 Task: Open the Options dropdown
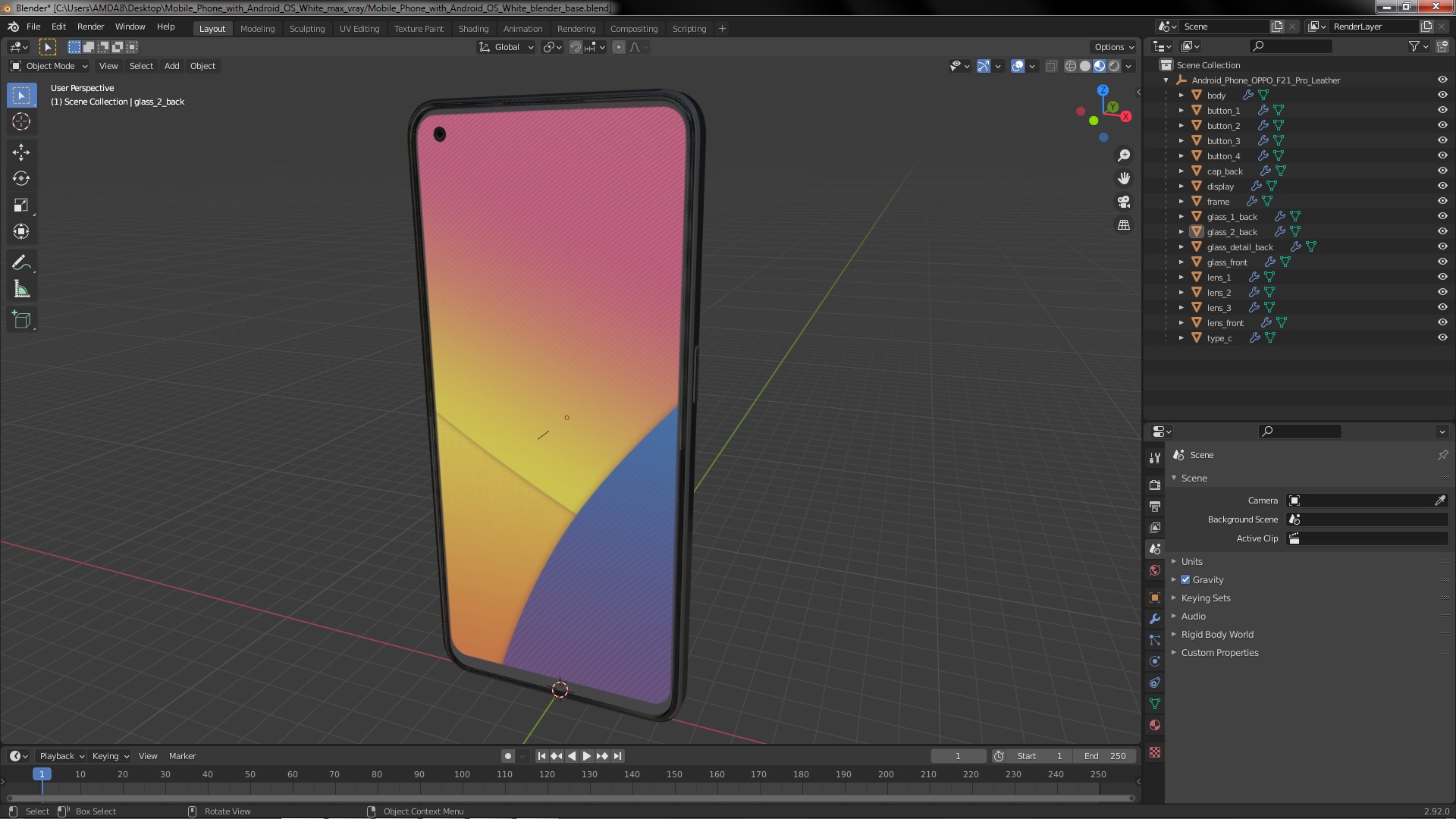point(1114,47)
